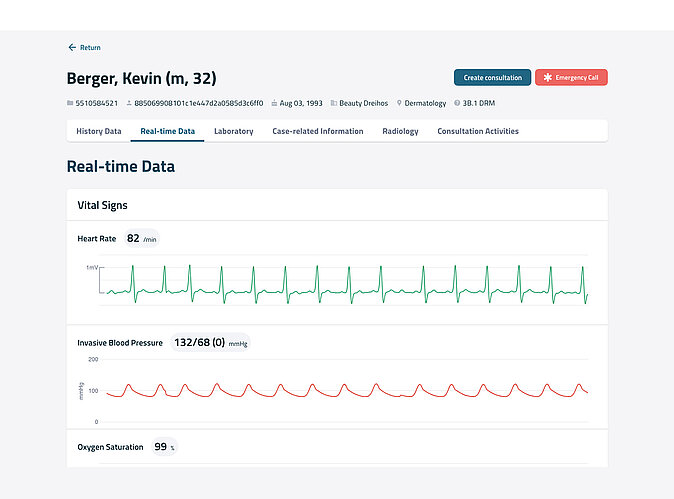Screen dimensions: 674x499
Task: Click the Heart Rate label
Action: [97, 239]
